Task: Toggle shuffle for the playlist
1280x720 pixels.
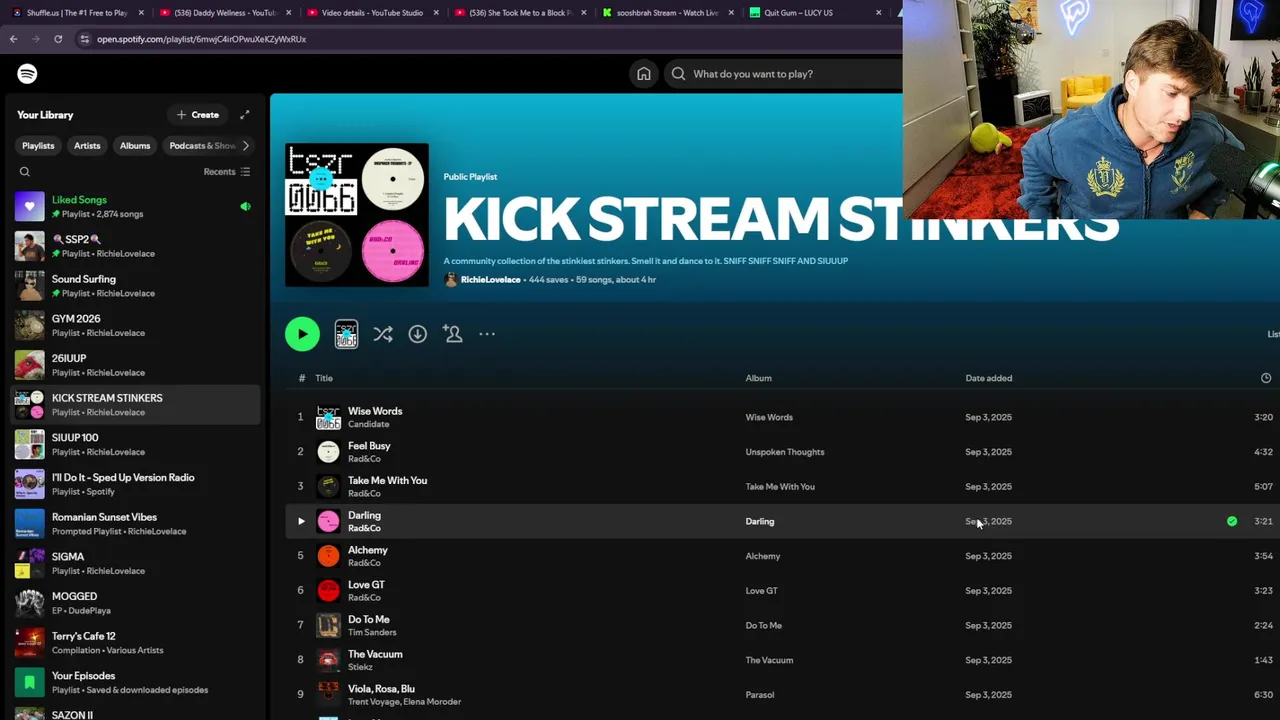Action: 383,334
